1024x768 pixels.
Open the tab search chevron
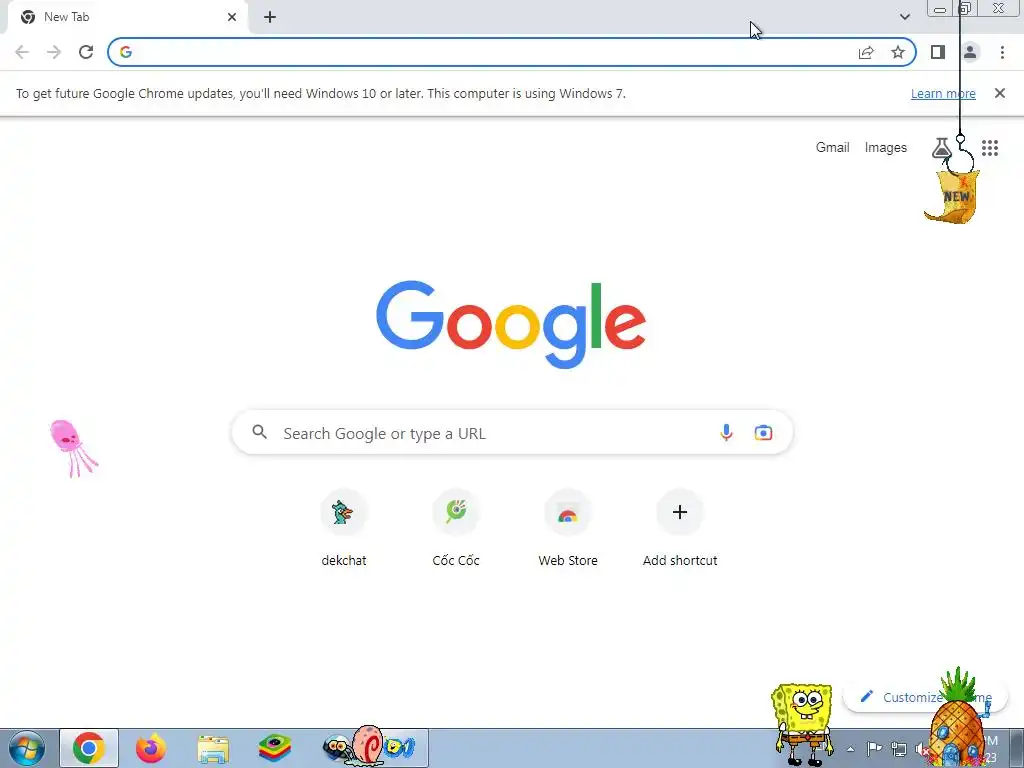904,17
